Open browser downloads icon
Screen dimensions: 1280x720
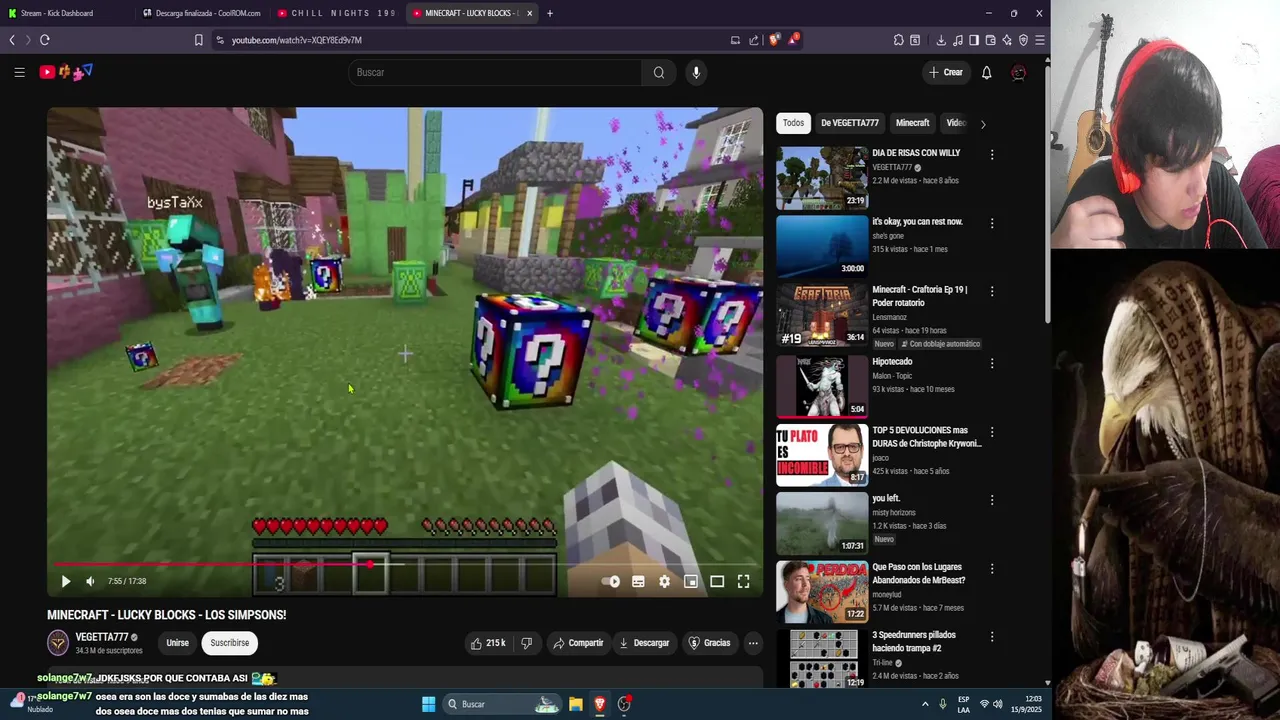(x=941, y=40)
